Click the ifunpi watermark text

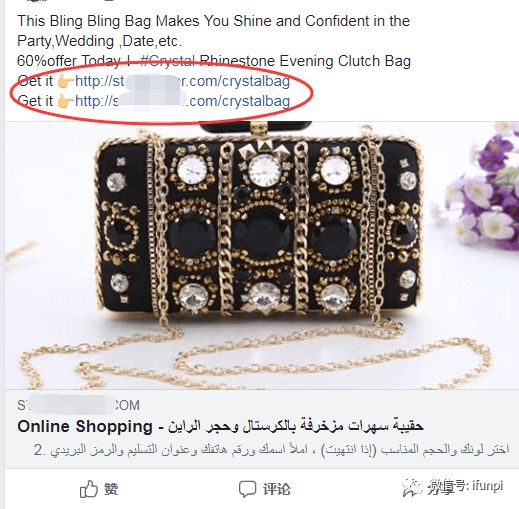(487, 486)
